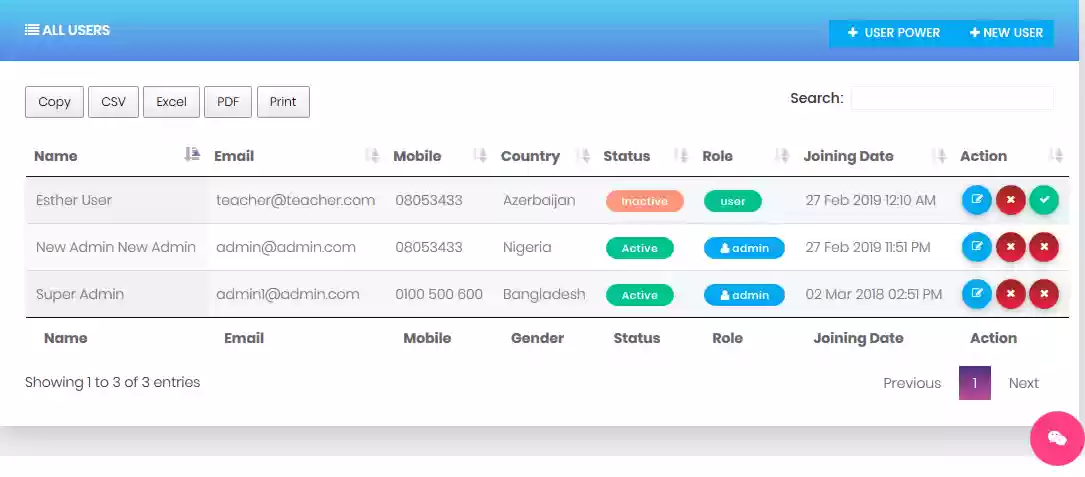Toggle Inactive status badge for Esther User
Image resolution: width=1085 pixels, height=477 pixels.
pyautogui.click(x=644, y=201)
